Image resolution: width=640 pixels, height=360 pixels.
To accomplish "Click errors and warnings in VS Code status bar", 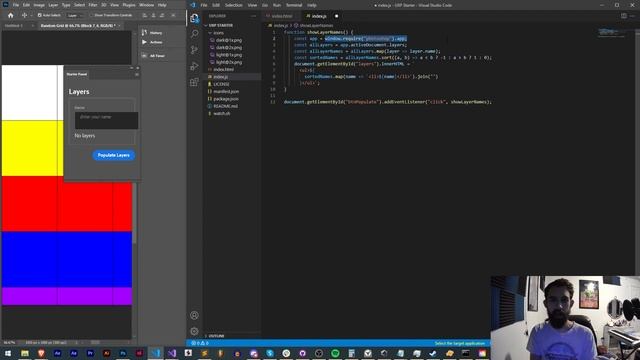I will pos(200,343).
